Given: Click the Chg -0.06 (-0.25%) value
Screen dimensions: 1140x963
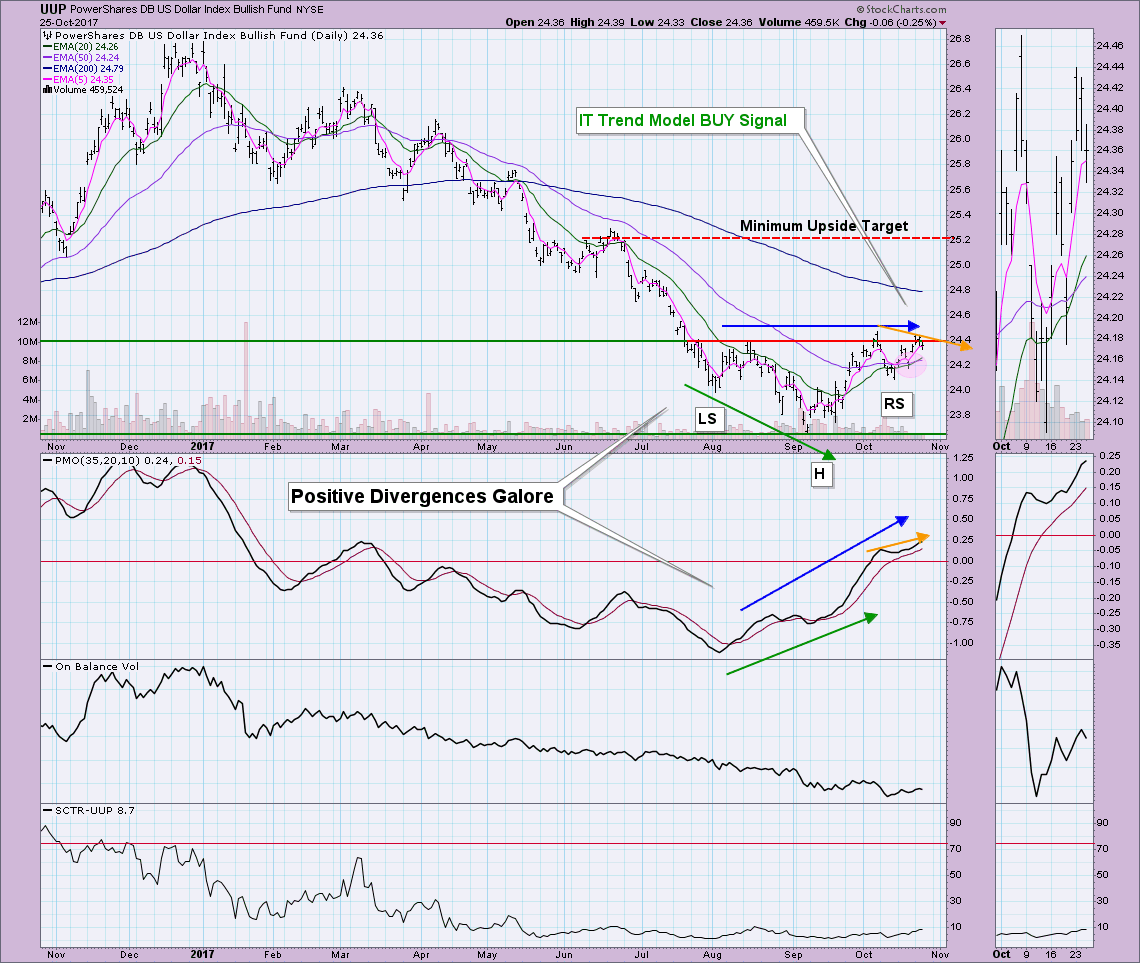Looking at the screenshot, I should (x=890, y=23).
